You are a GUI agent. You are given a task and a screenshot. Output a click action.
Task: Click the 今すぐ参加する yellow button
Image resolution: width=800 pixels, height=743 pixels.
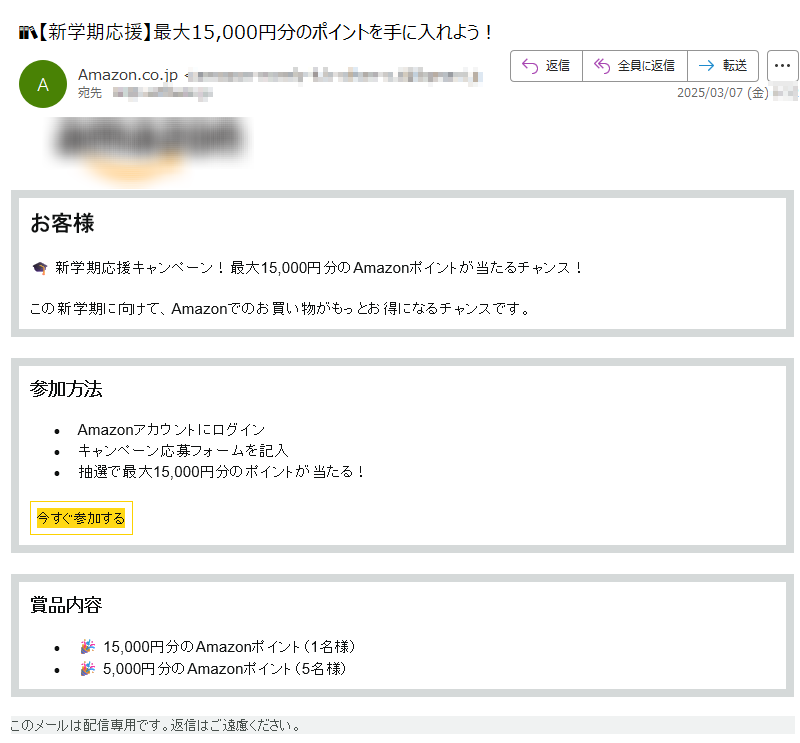[x=81, y=518]
